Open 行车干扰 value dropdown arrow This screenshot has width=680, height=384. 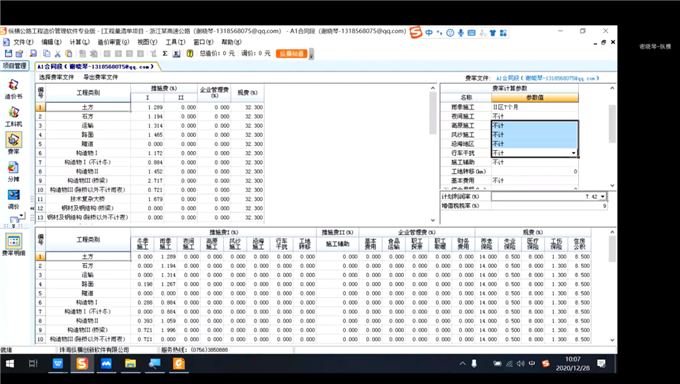(x=573, y=153)
